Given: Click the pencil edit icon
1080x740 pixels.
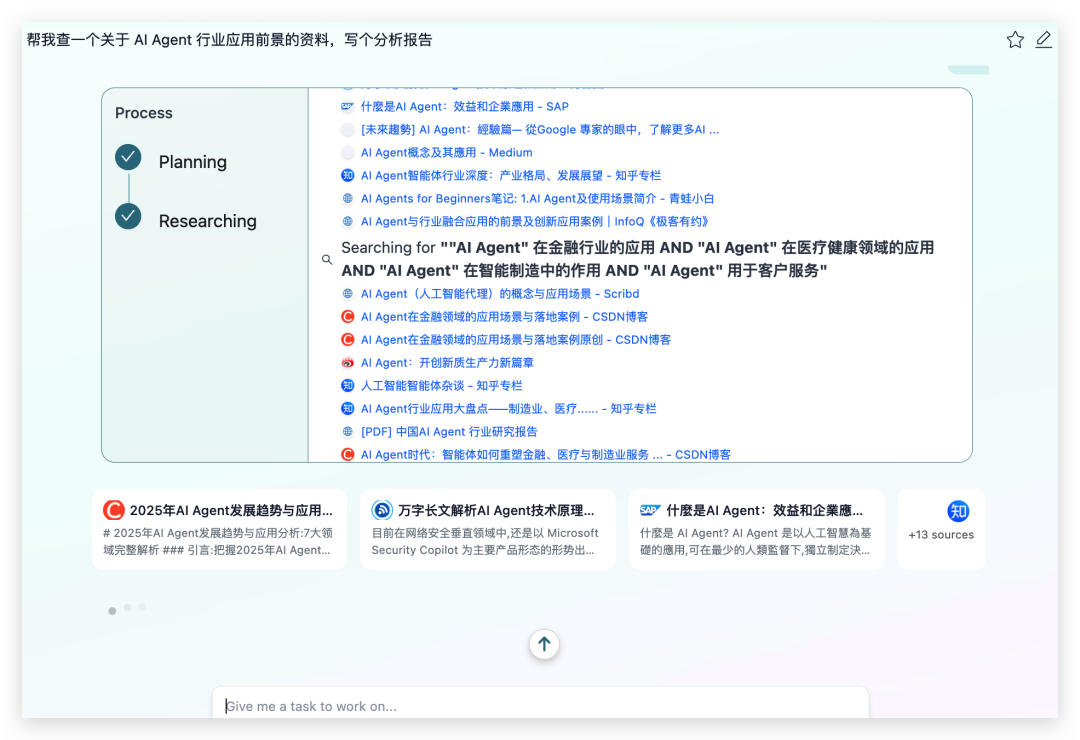Looking at the screenshot, I should point(1043,39).
